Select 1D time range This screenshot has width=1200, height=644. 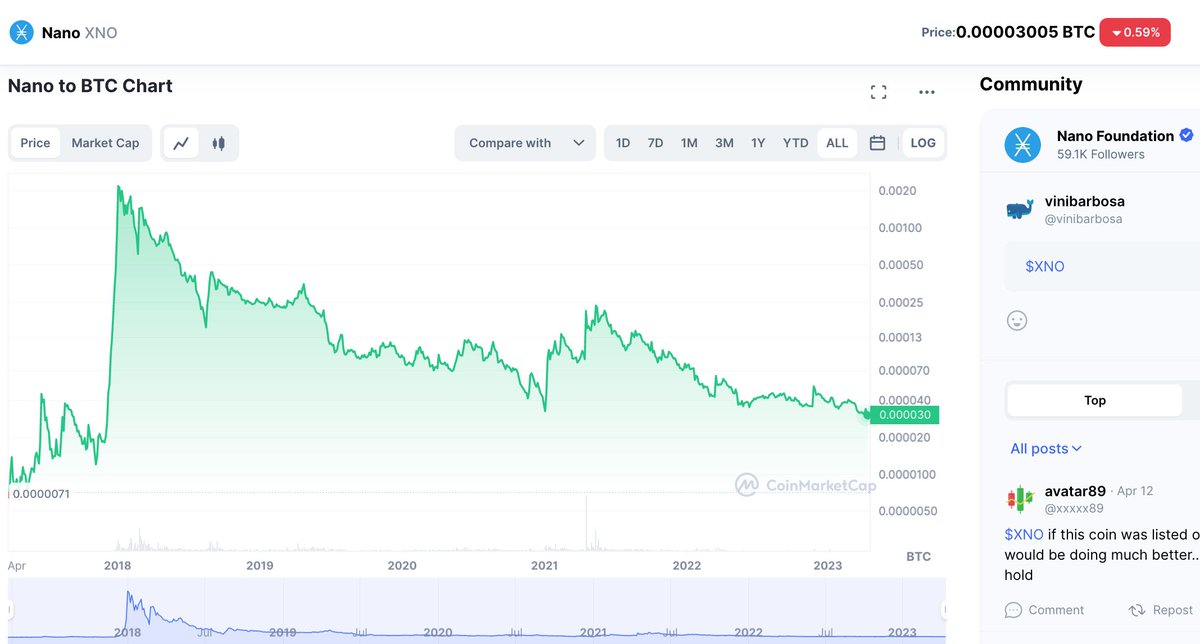pyautogui.click(x=623, y=143)
